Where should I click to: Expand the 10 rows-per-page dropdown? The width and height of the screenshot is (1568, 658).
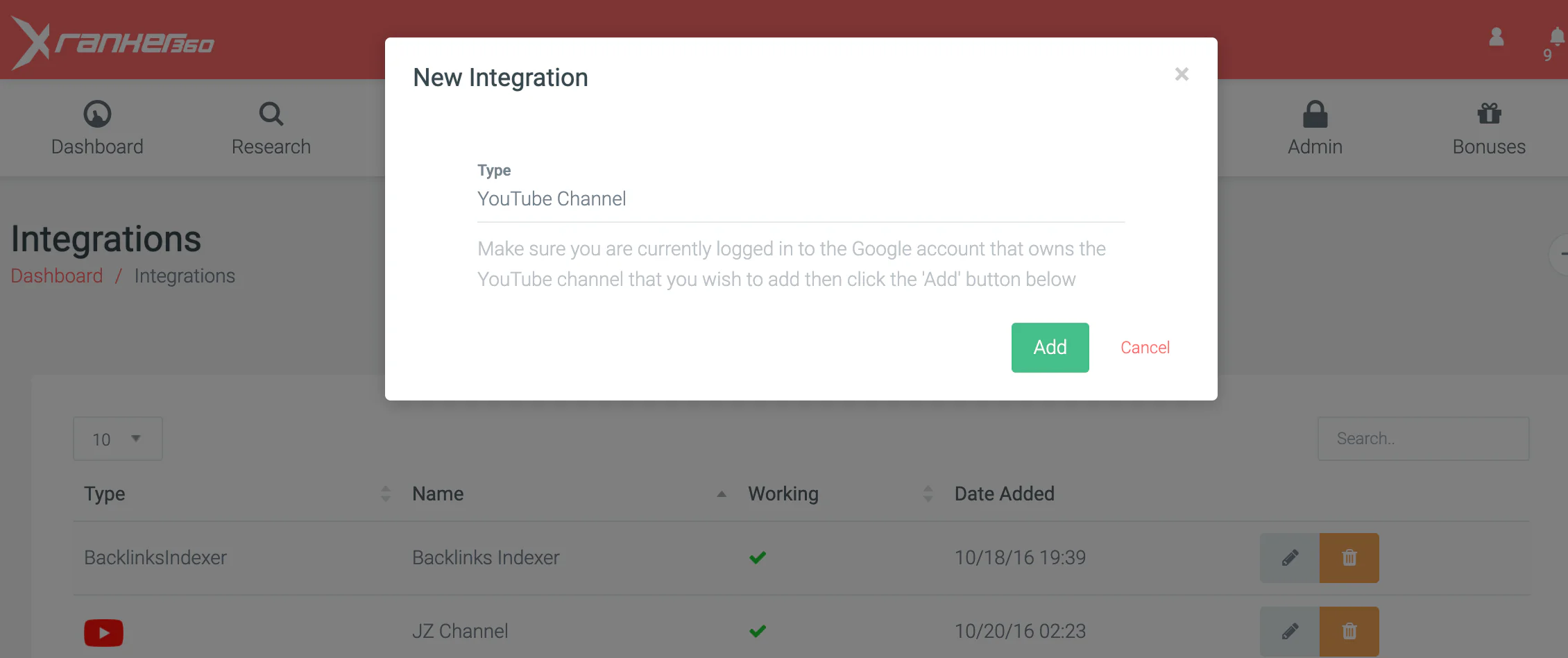[118, 439]
